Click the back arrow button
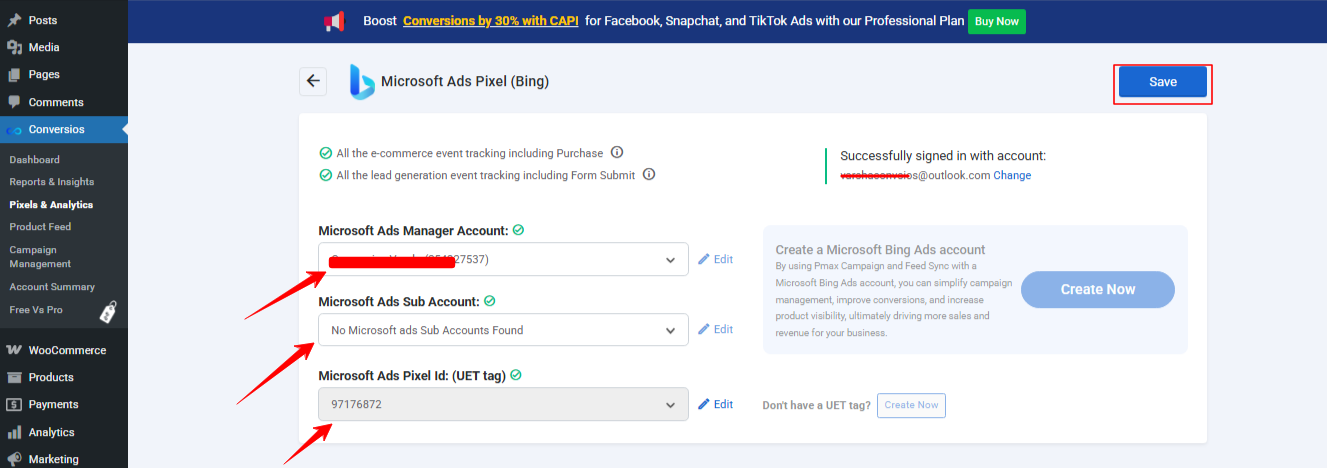 coord(313,81)
